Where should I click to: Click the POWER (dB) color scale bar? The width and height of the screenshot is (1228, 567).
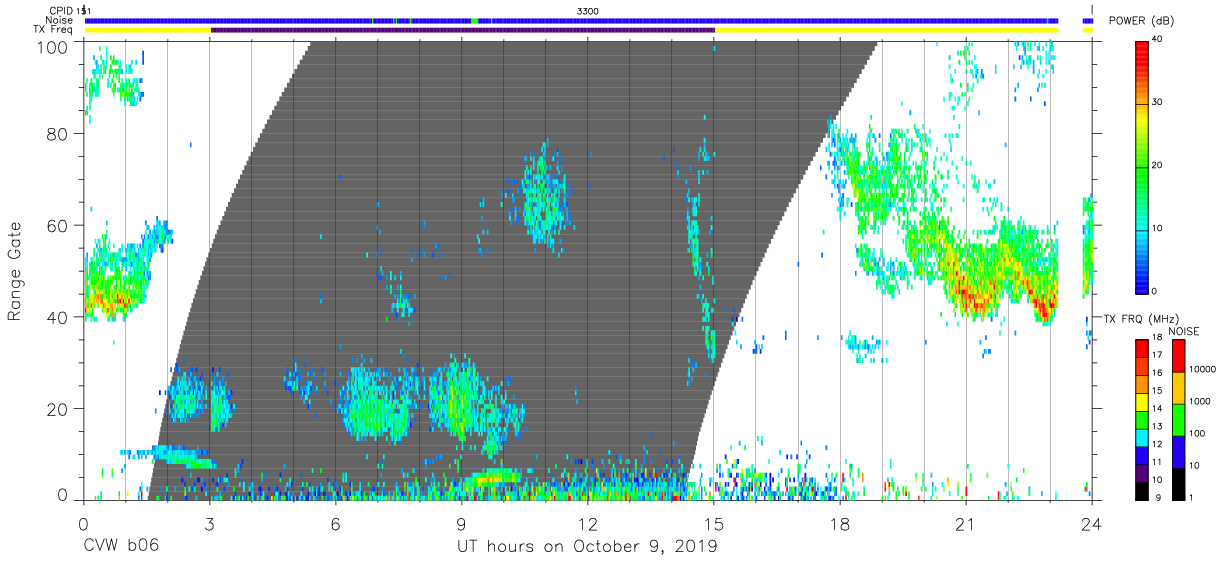[1141, 166]
